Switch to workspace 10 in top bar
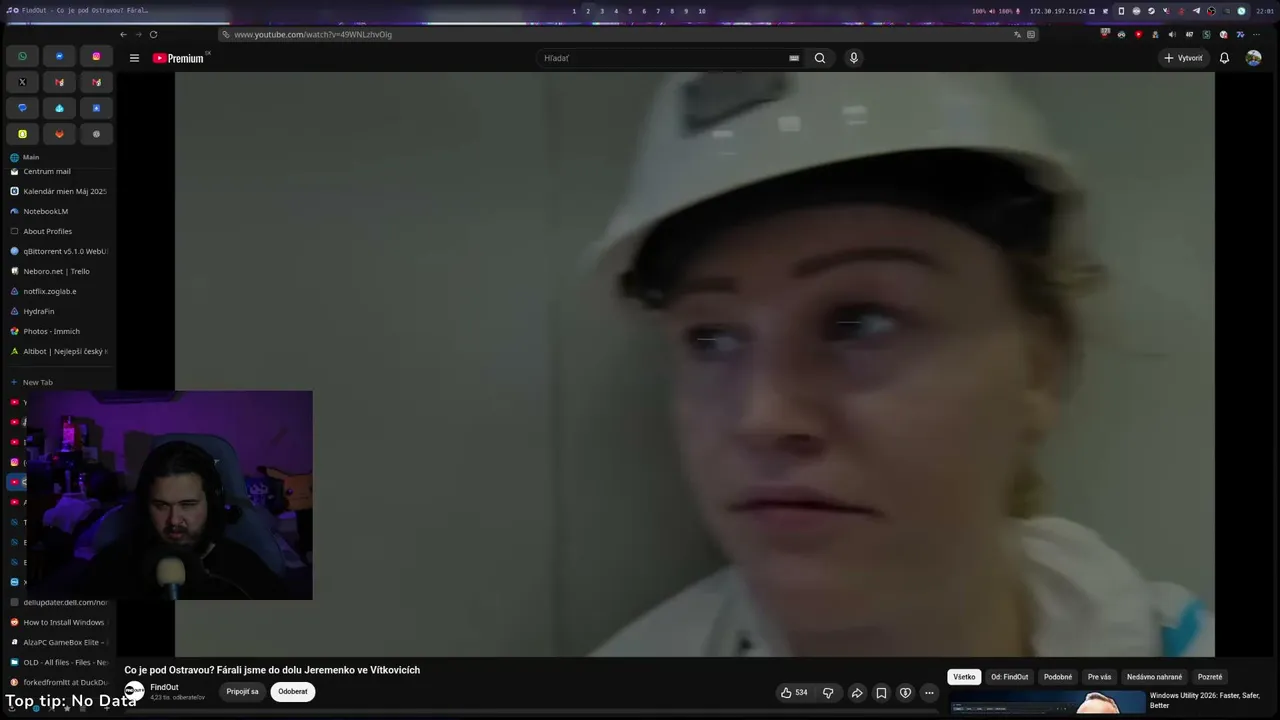Image resolution: width=1280 pixels, height=720 pixels. (x=702, y=11)
